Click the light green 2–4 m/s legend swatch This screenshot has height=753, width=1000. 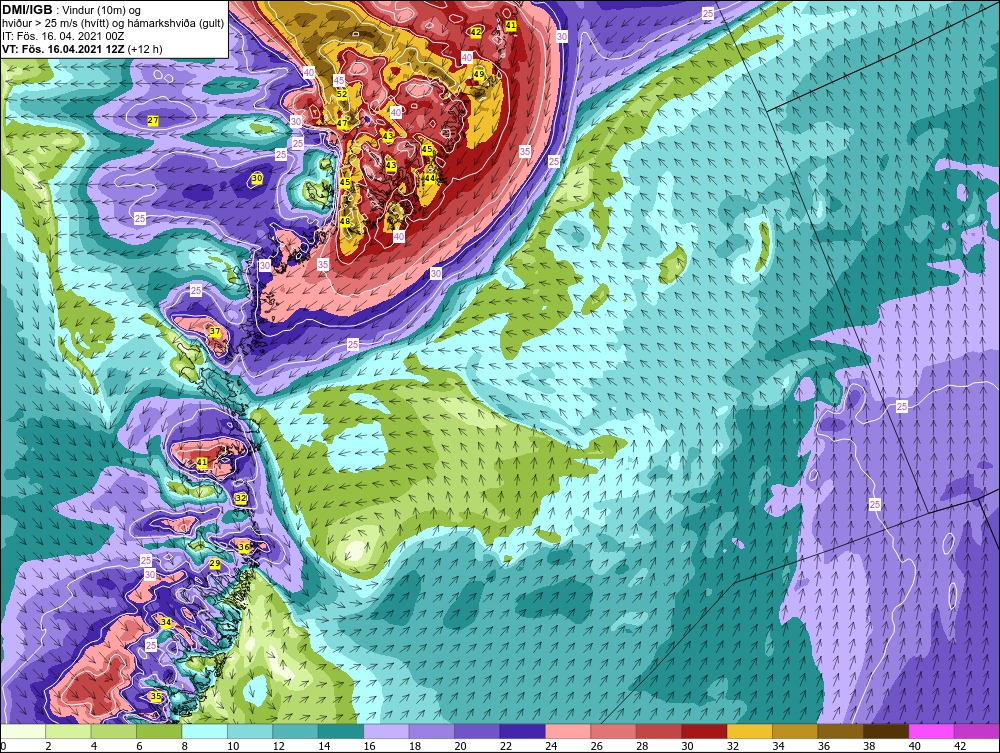tap(68, 731)
